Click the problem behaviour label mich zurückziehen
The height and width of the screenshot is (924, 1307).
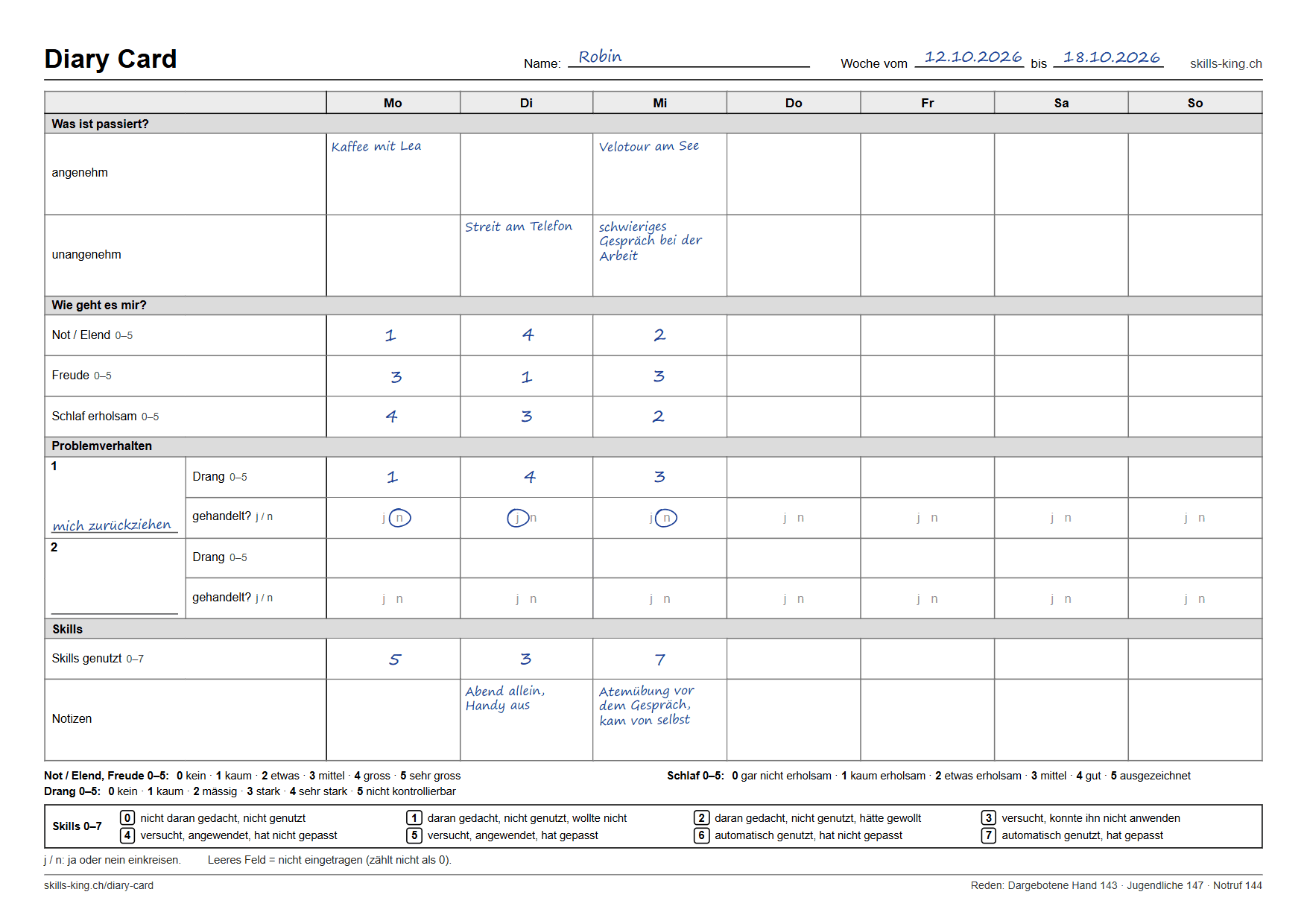pos(112,525)
